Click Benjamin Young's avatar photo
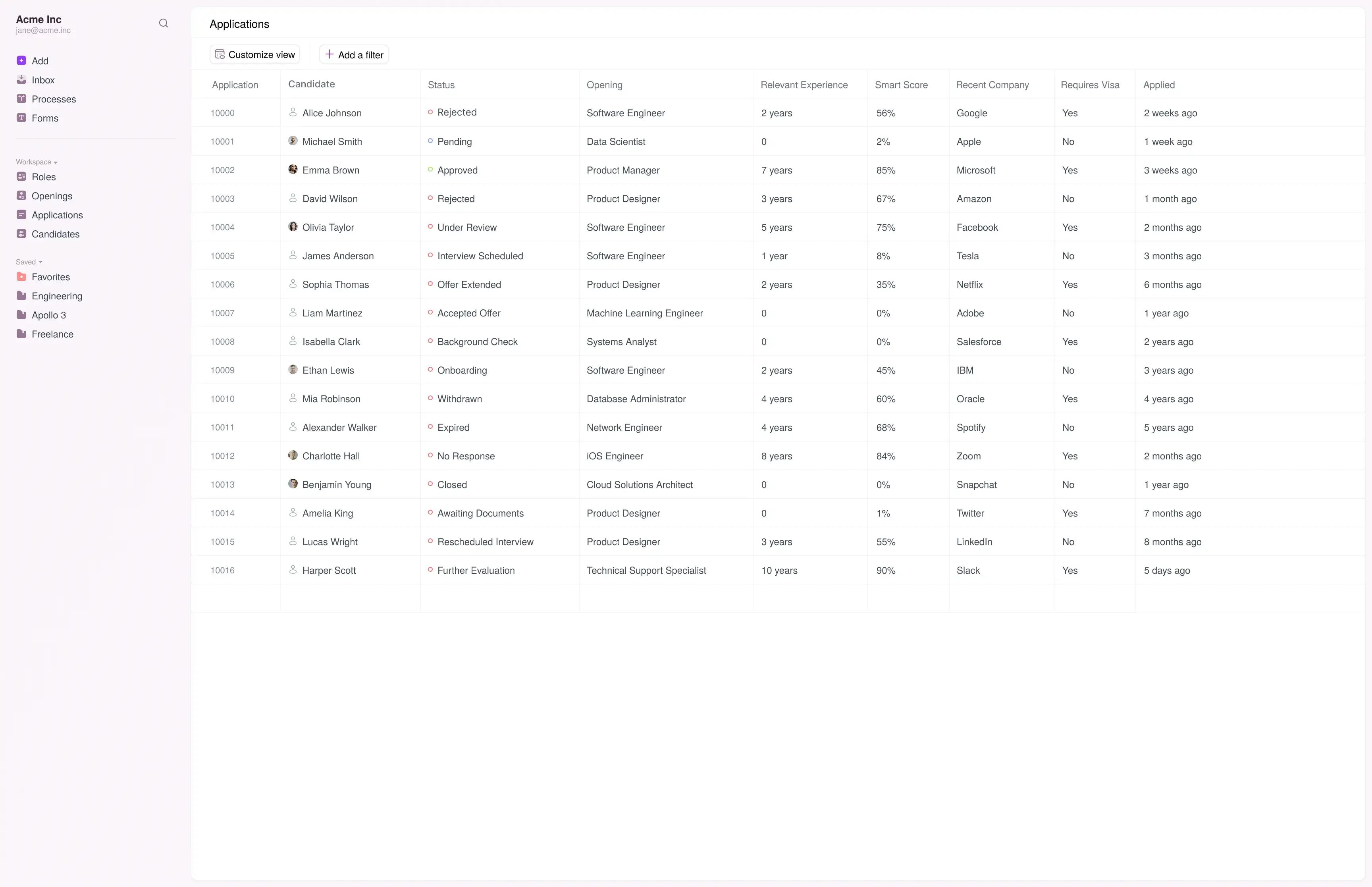1372x887 pixels. tap(293, 484)
